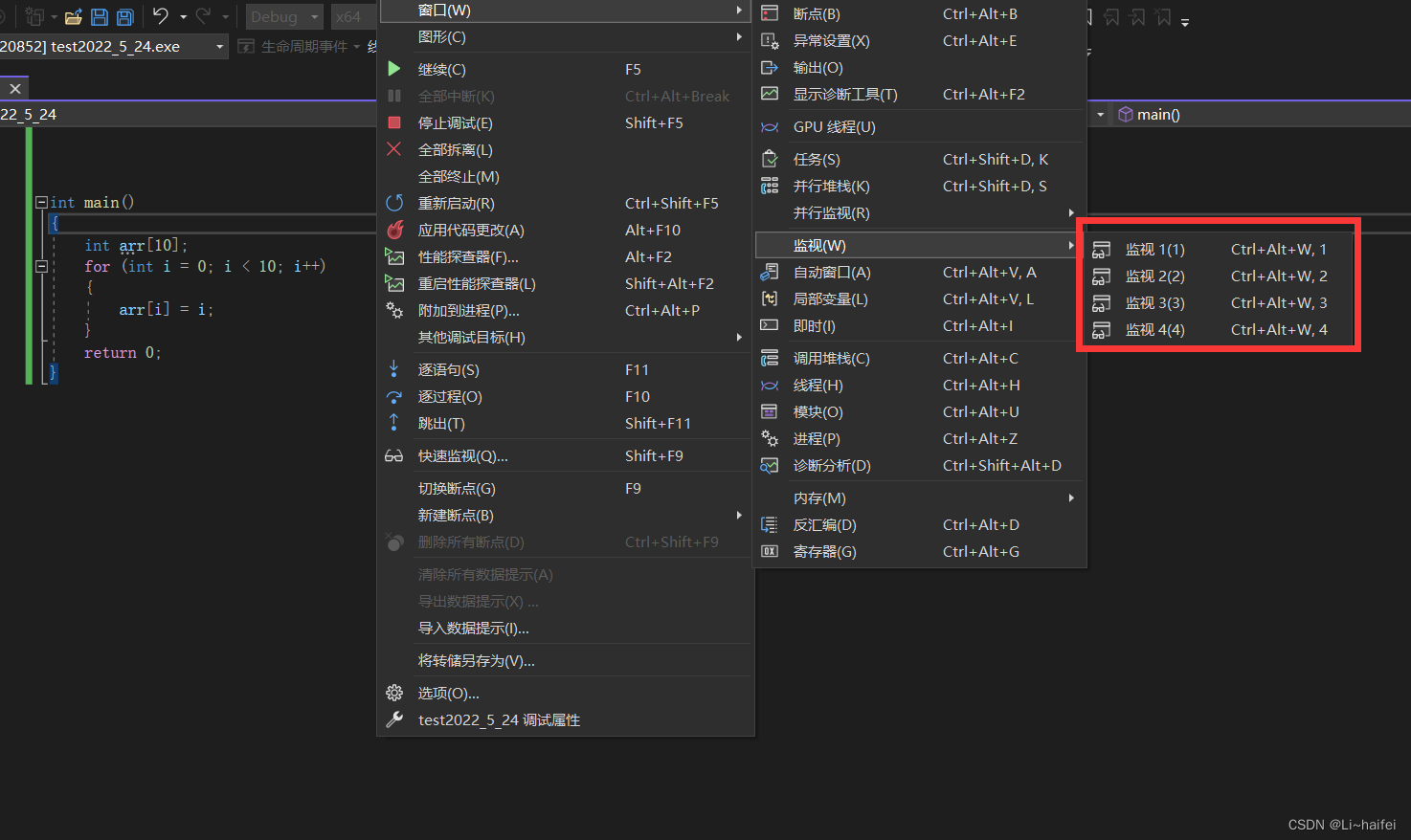This screenshot has height=840, width=1411.
Task: Click the Show Diagnostic Tools icon
Action: click(x=769, y=94)
